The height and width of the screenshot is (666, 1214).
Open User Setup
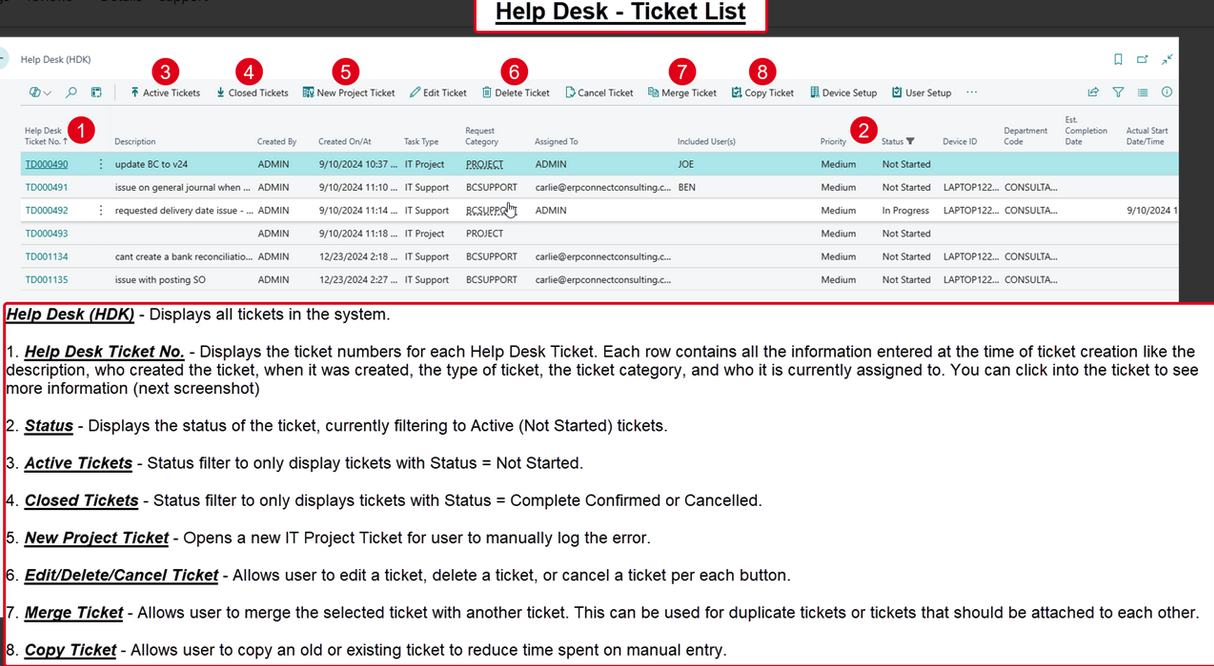[922, 92]
